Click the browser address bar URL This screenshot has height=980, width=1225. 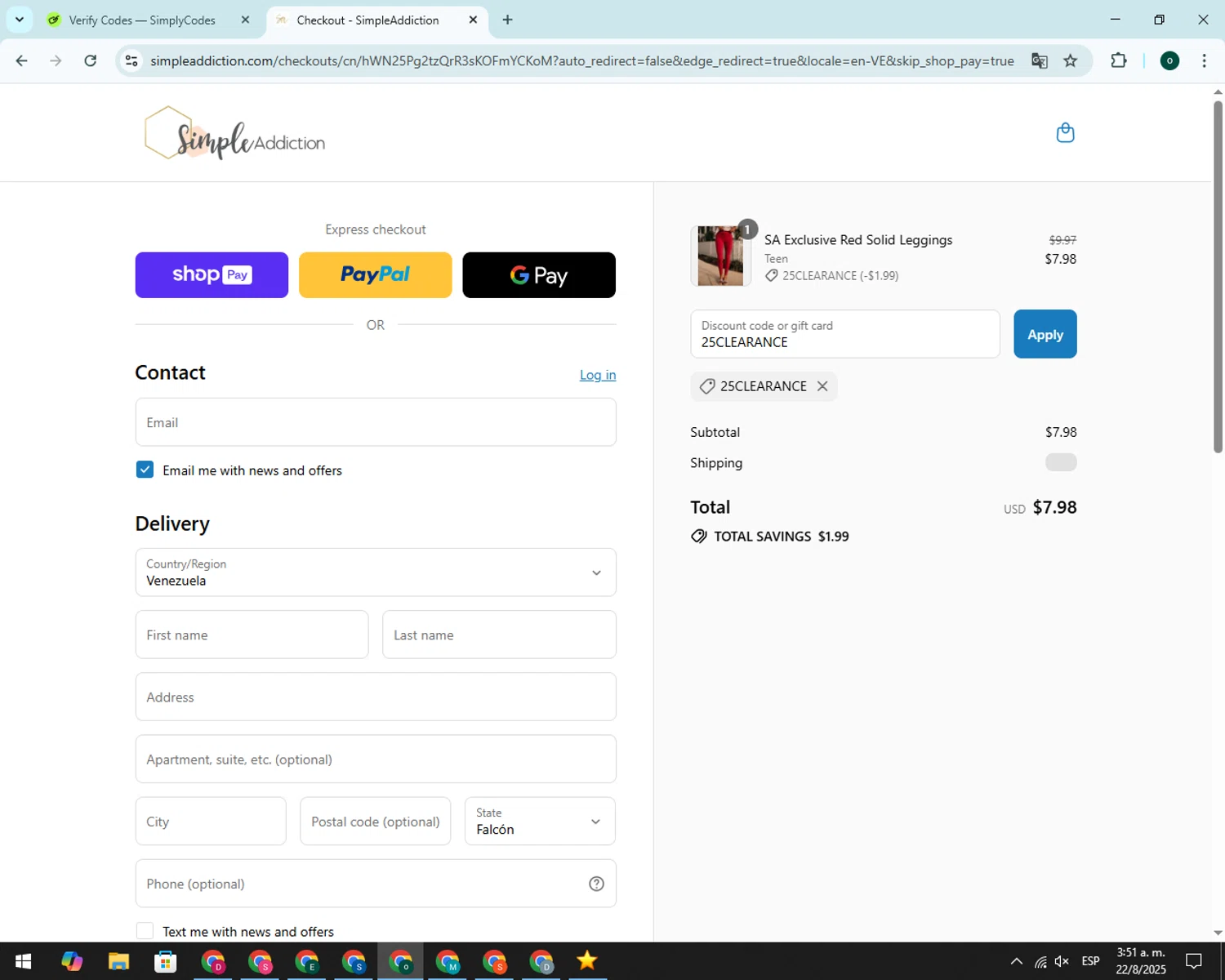581,61
